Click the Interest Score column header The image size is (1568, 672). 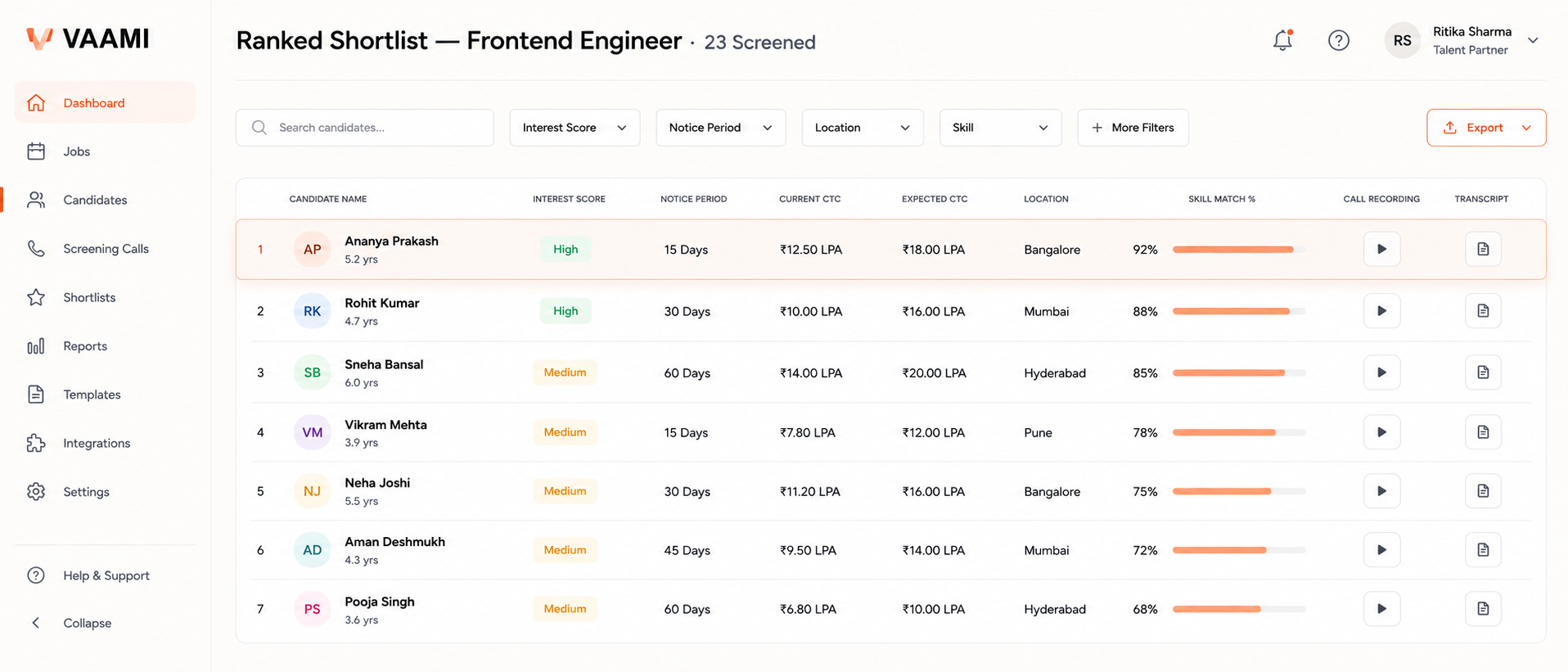569,199
